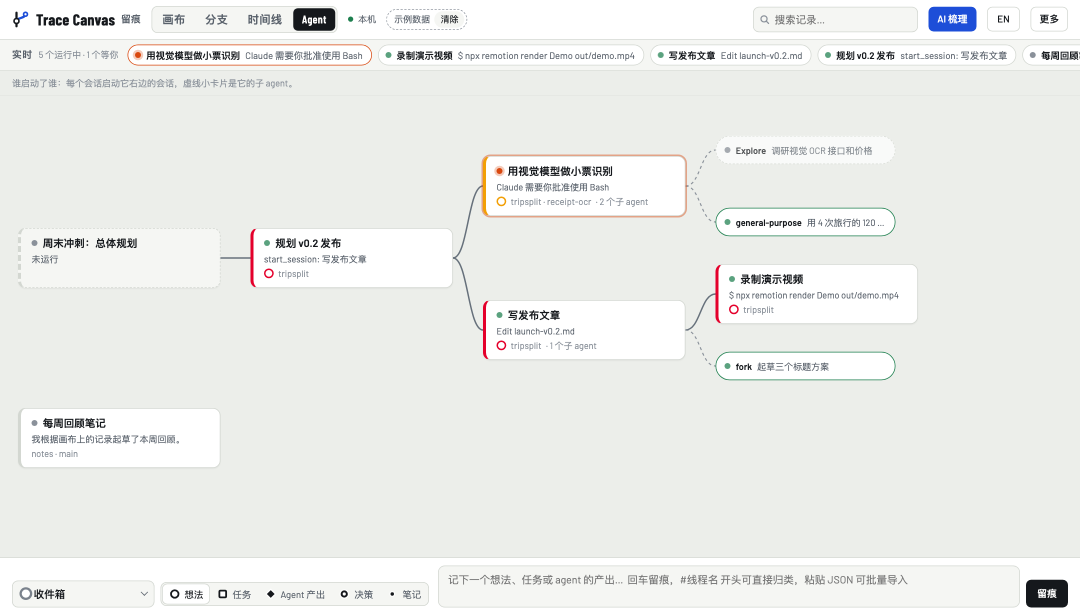1080x615 pixels.
Task: Select the 想法 entry type
Action: tap(186, 594)
